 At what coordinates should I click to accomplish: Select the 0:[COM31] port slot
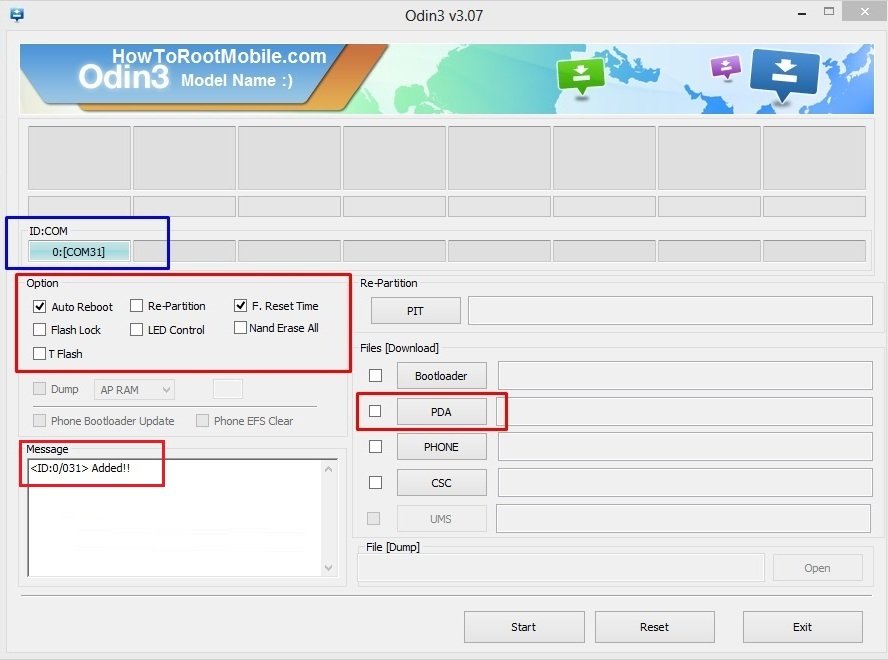(79, 252)
